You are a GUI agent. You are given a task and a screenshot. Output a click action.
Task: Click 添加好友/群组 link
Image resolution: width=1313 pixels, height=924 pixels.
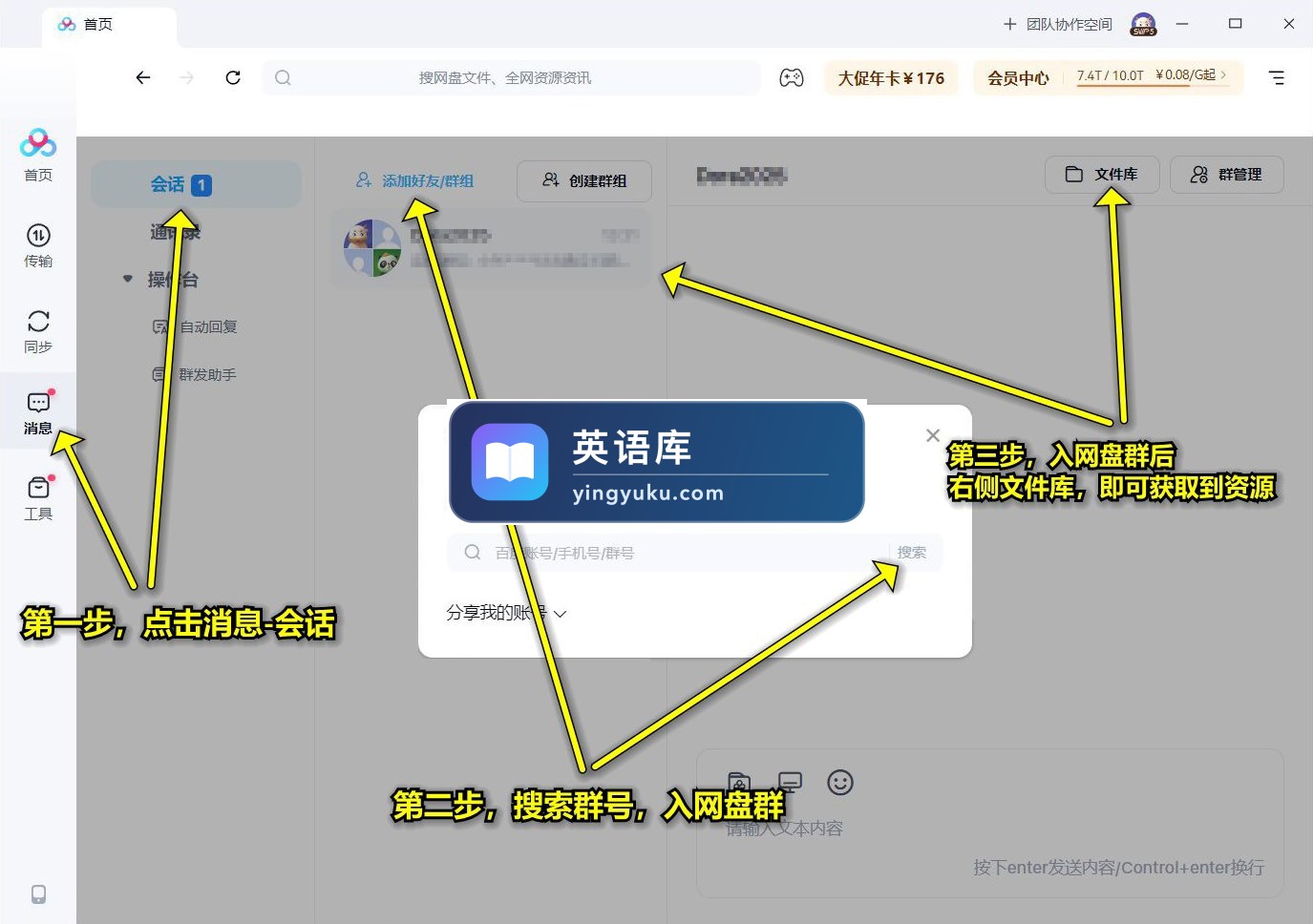point(415,180)
